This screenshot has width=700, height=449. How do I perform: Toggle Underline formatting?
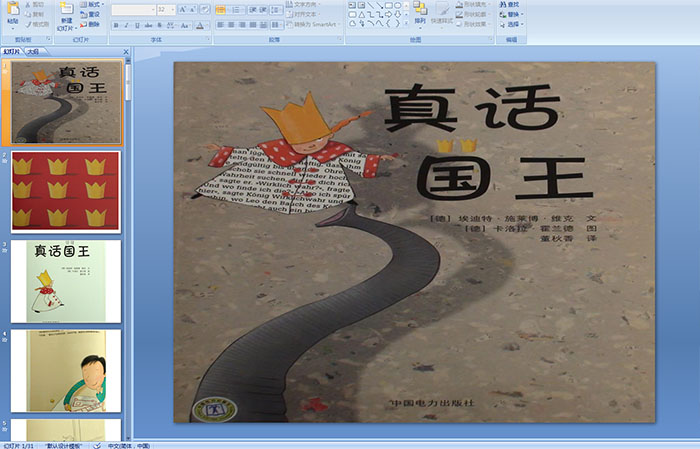(137, 25)
